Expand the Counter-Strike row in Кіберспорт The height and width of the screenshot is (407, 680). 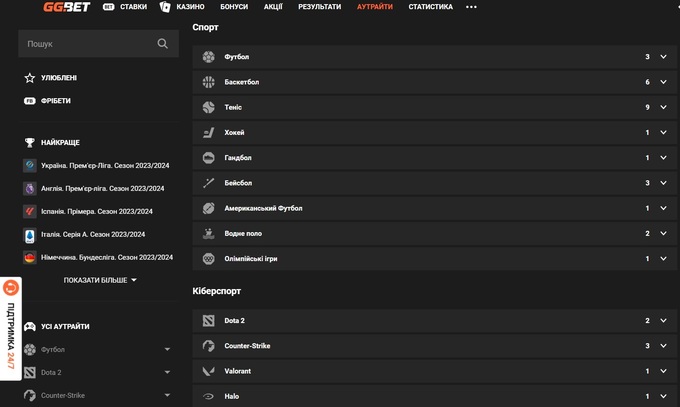pyautogui.click(x=664, y=346)
